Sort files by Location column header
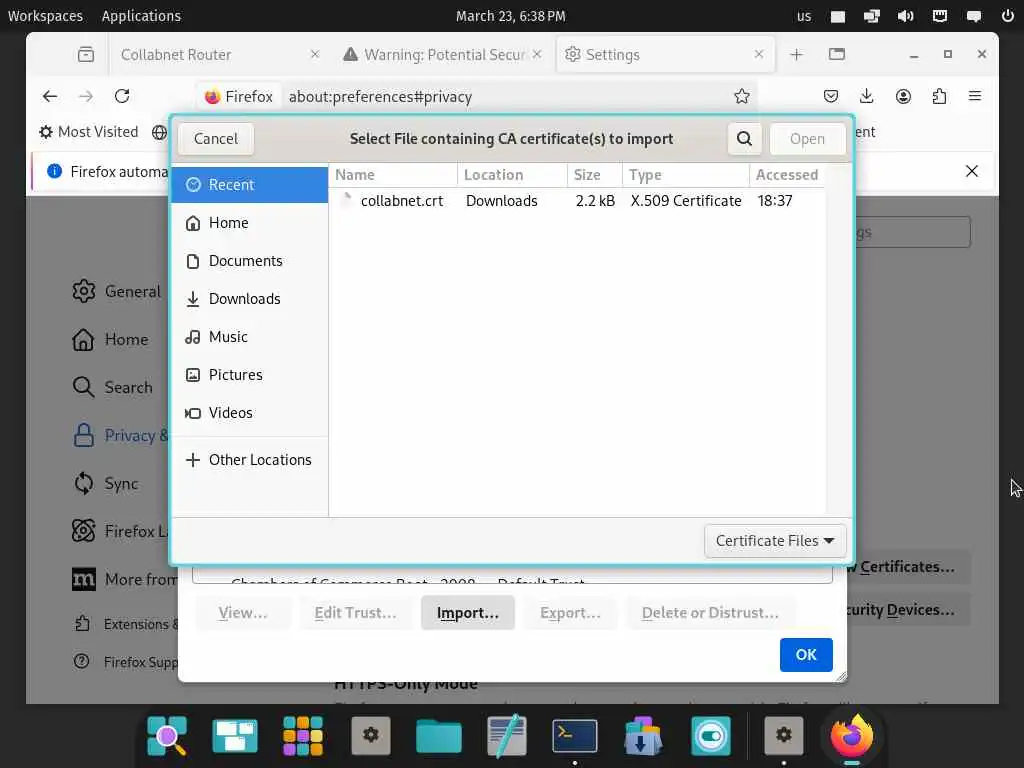Image resolution: width=1024 pixels, height=768 pixels. click(x=512, y=174)
